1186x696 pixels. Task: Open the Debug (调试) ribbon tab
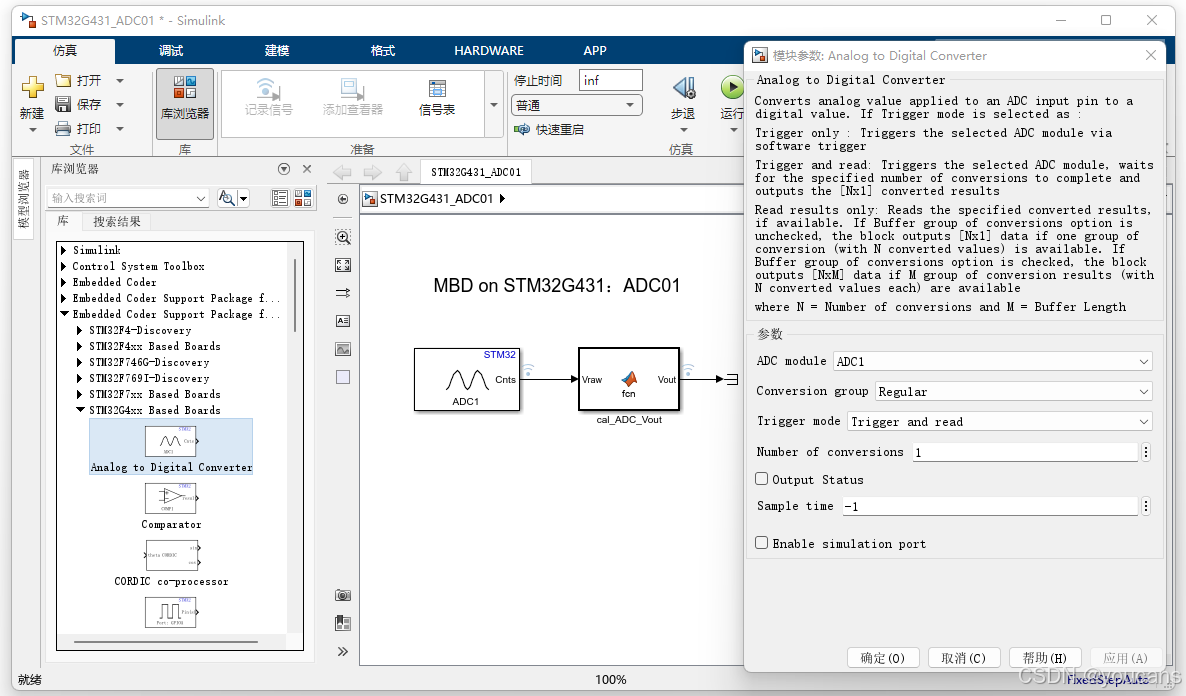pyautogui.click(x=171, y=51)
